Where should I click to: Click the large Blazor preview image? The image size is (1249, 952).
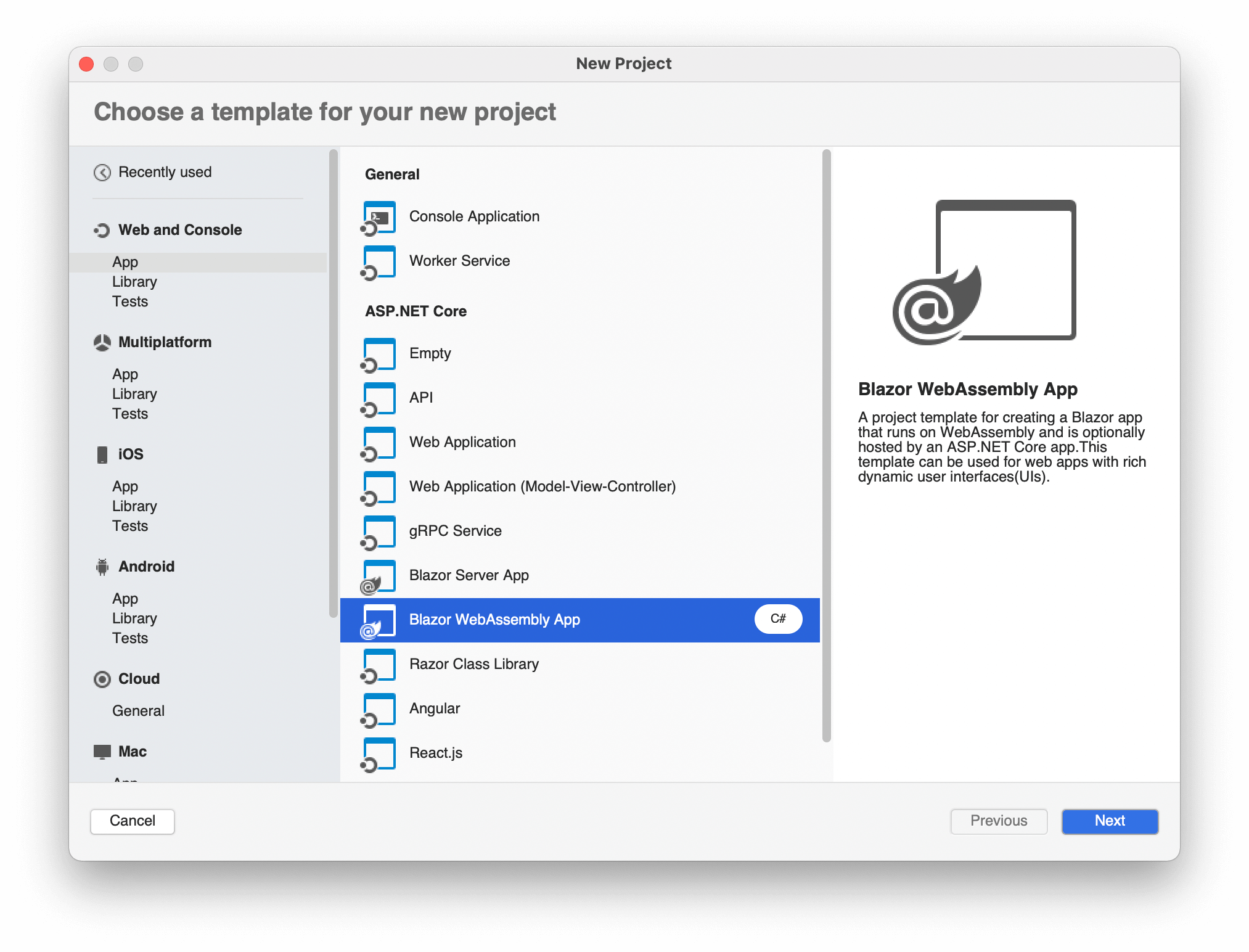(984, 272)
